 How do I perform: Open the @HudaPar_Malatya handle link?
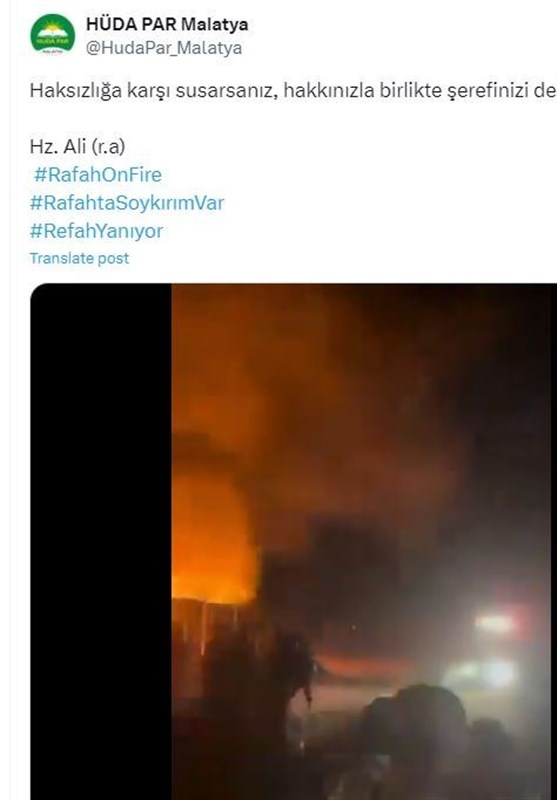[x=164, y=48]
